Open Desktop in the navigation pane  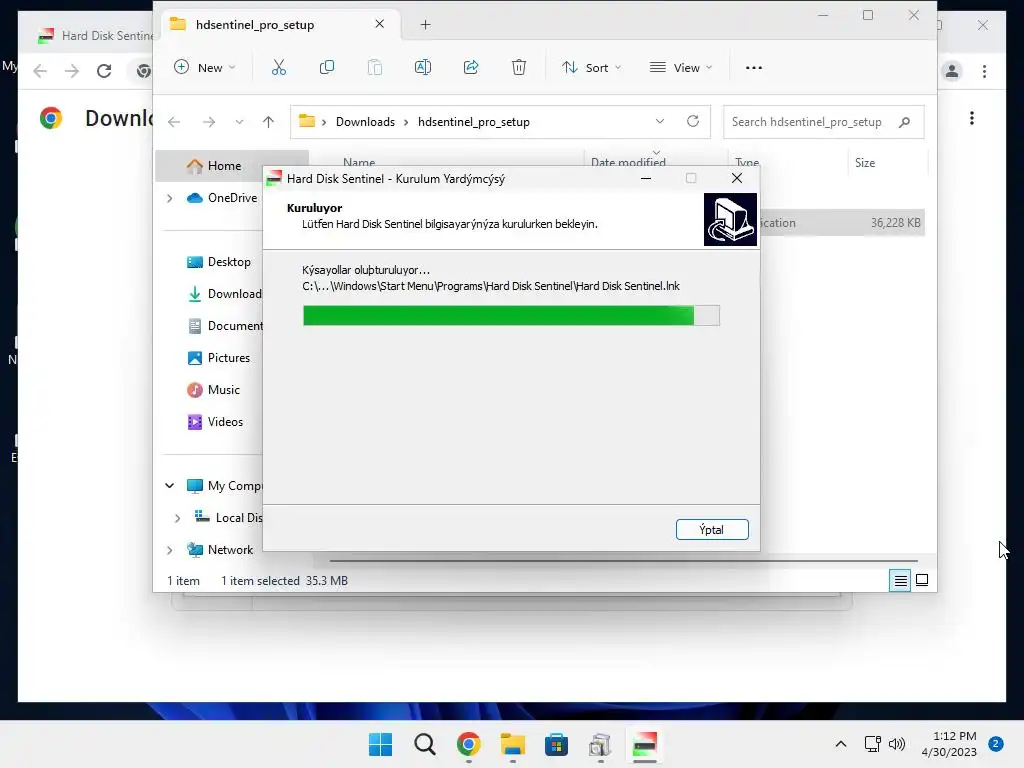[219, 262]
